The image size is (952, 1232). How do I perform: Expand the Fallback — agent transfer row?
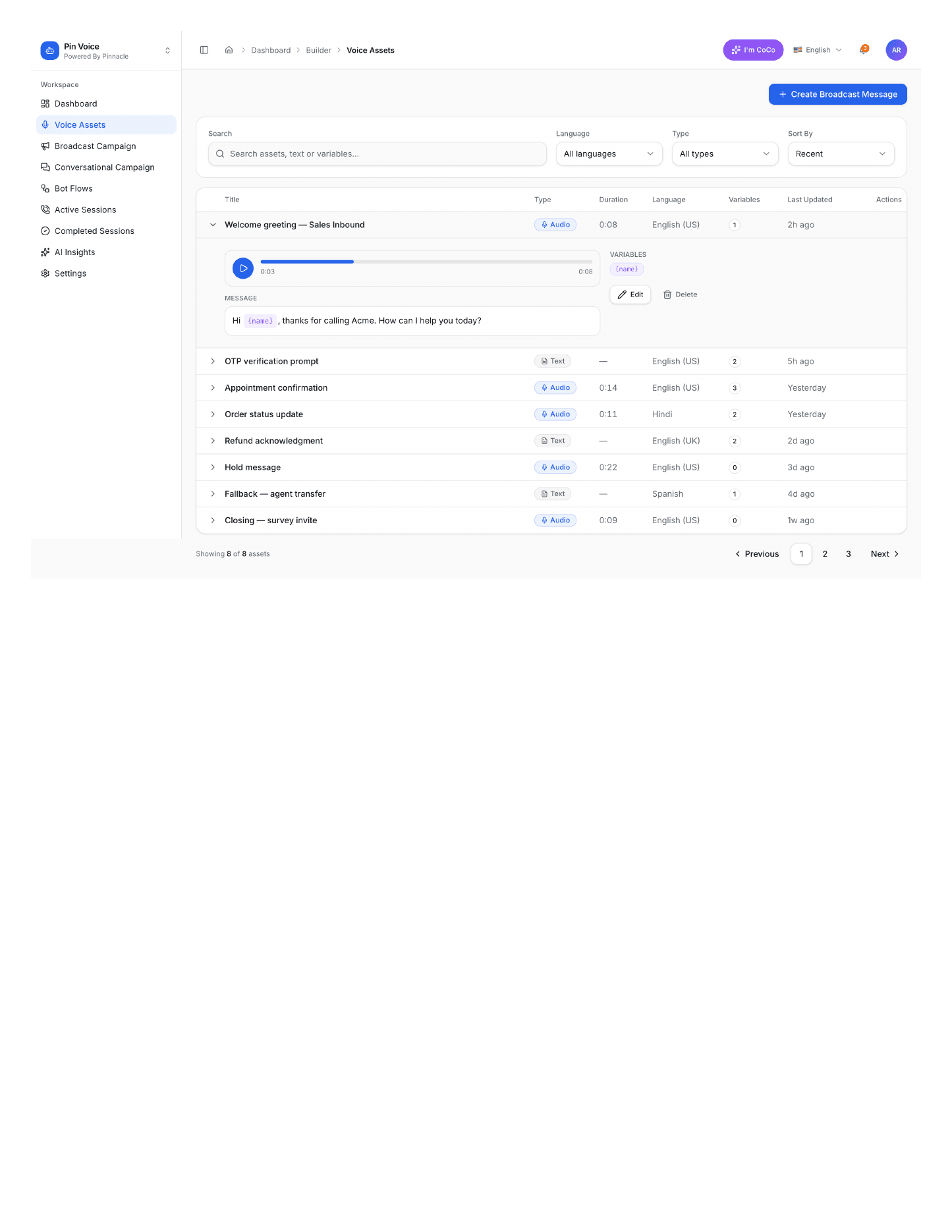pos(213,493)
